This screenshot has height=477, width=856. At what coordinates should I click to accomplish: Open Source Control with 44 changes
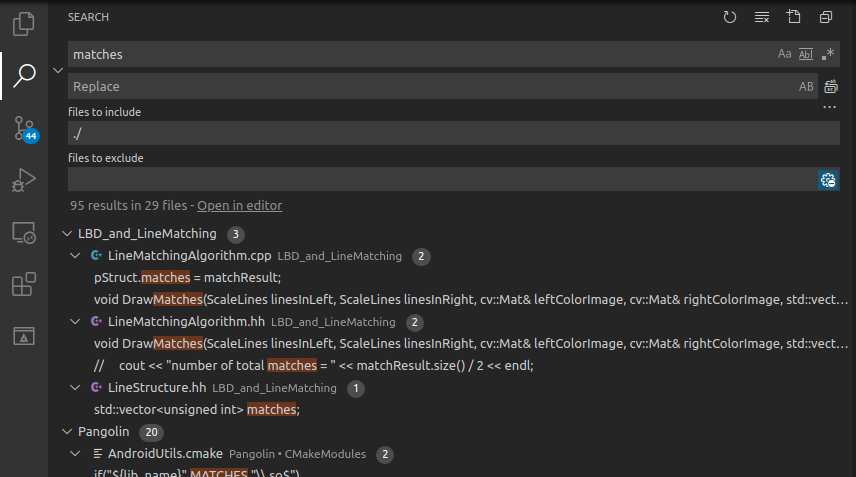(25, 129)
